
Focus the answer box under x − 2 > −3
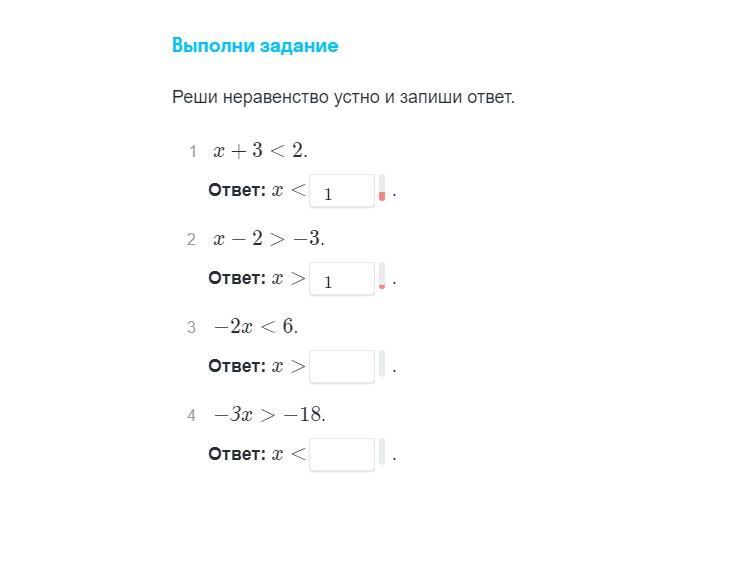click(x=342, y=278)
